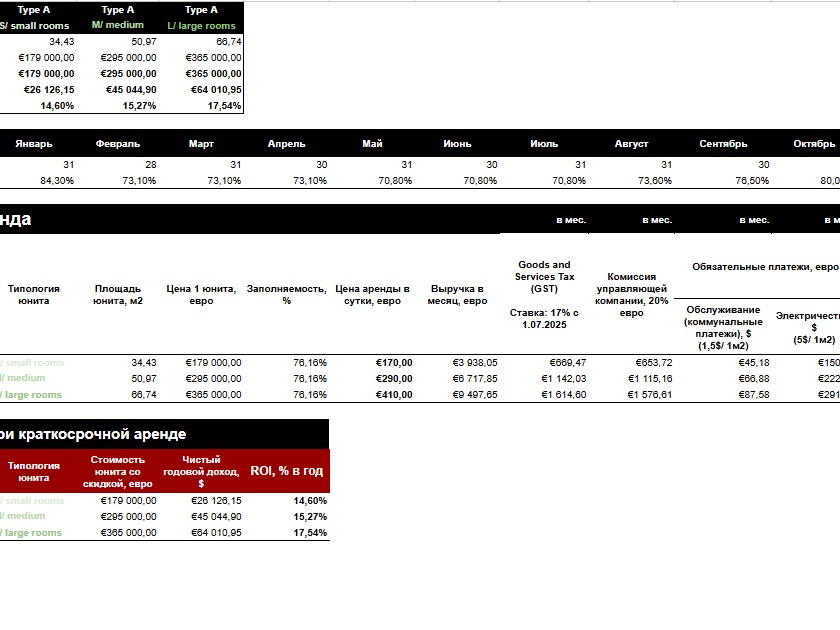The width and height of the screenshot is (840, 630).
Task: Click 'large rooms' row label in the ROI table
Action: click(x=31, y=533)
